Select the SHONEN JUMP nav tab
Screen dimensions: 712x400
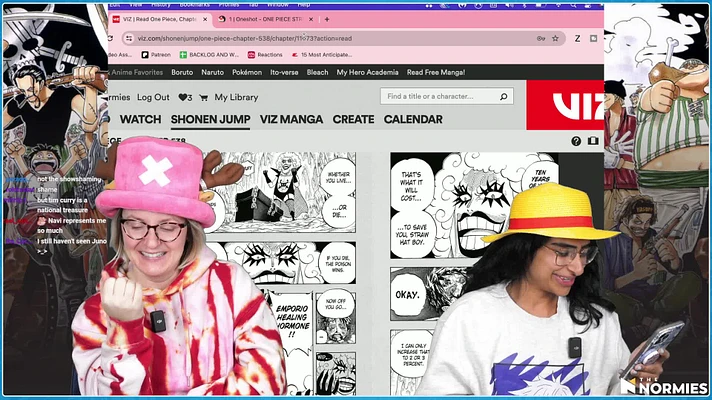(x=210, y=119)
